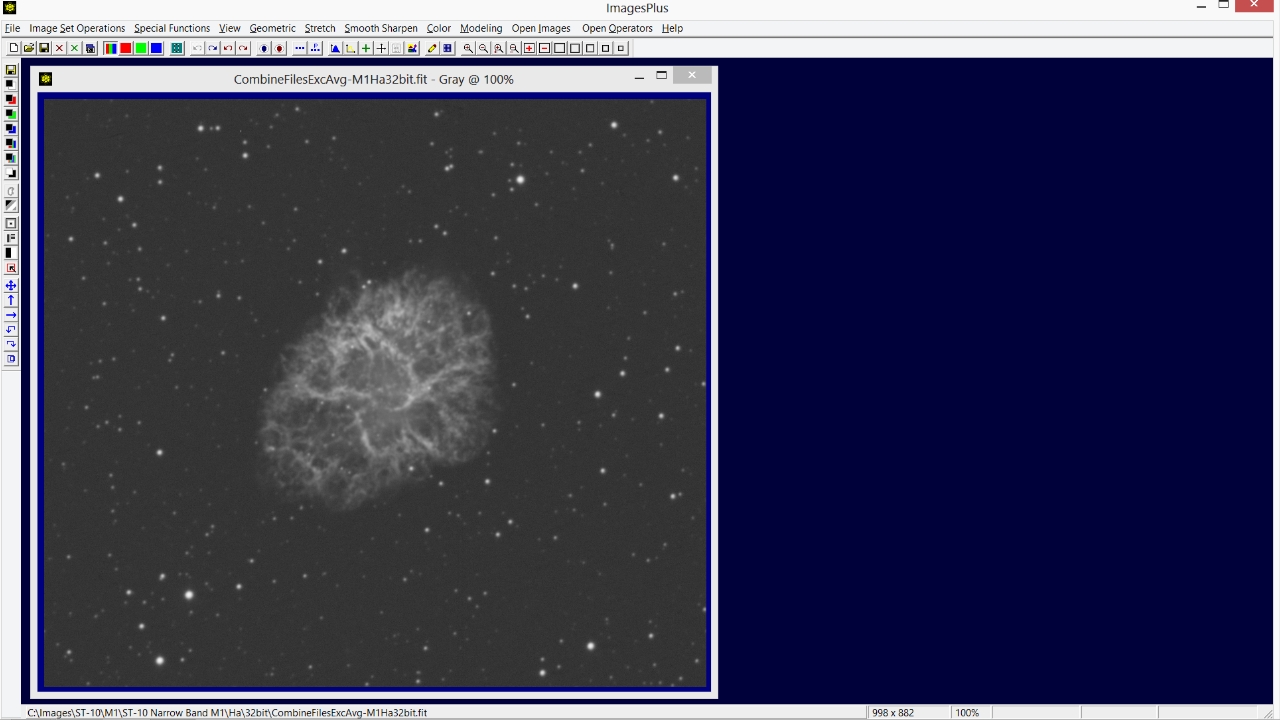Open the Special Functions menu

coord(172,28)
